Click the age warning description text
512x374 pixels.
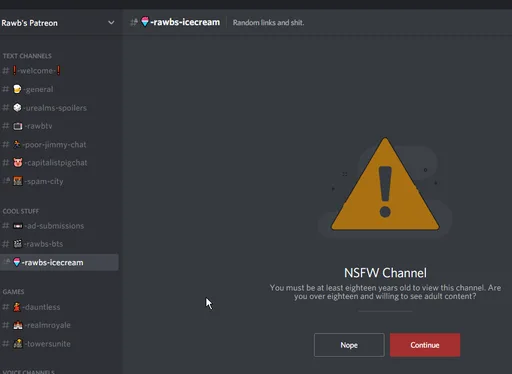[x=385, y=292]
